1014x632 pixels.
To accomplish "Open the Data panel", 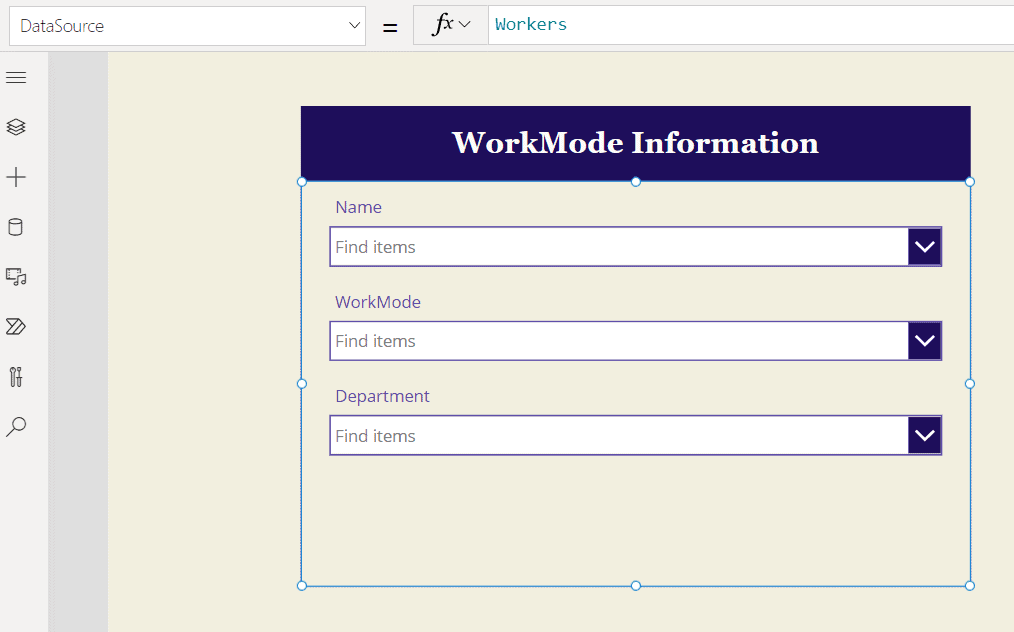I will click(x=16, y=227).
